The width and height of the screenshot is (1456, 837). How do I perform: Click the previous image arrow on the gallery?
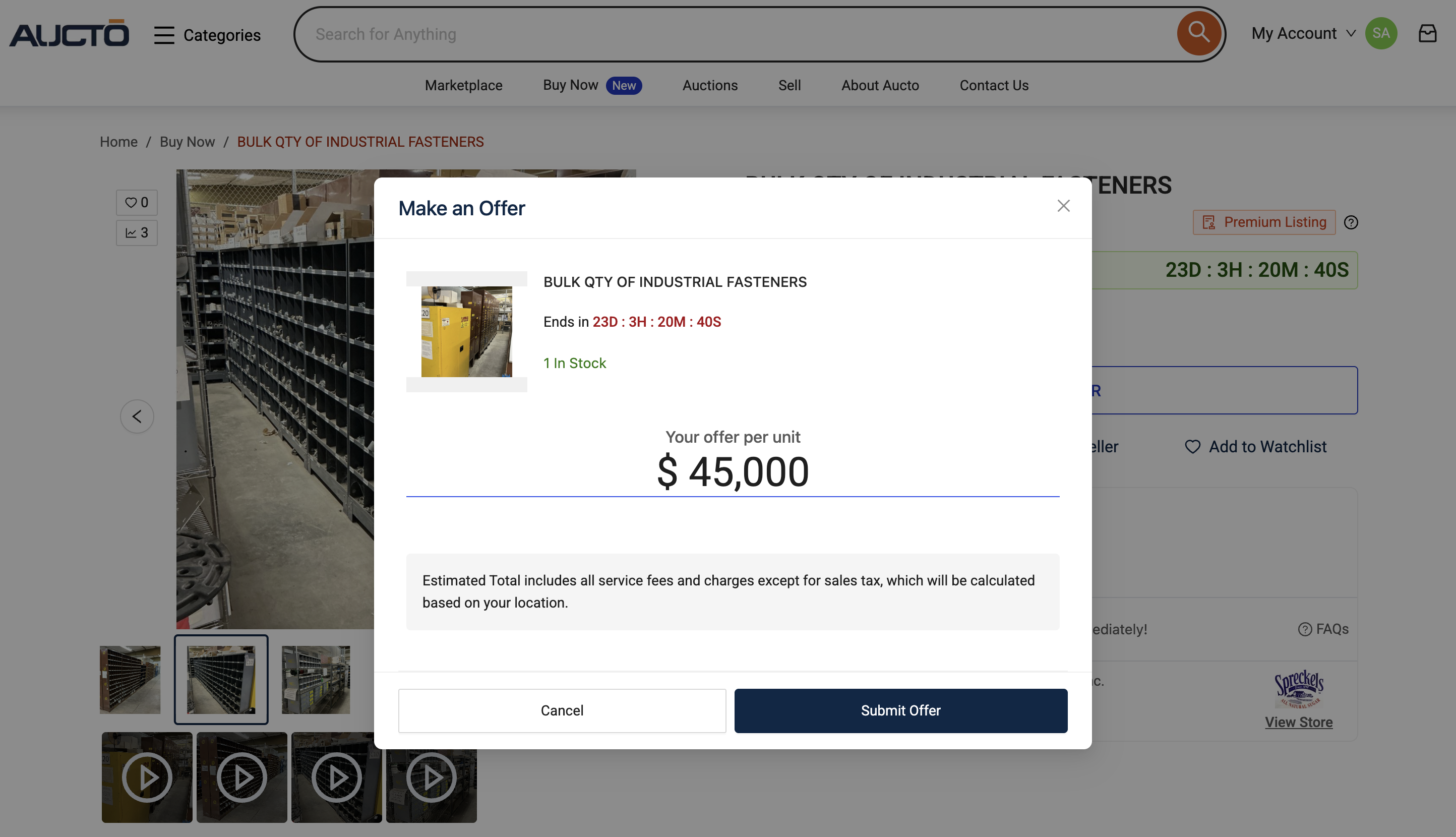pyautogui.click(x=137, y=415)
